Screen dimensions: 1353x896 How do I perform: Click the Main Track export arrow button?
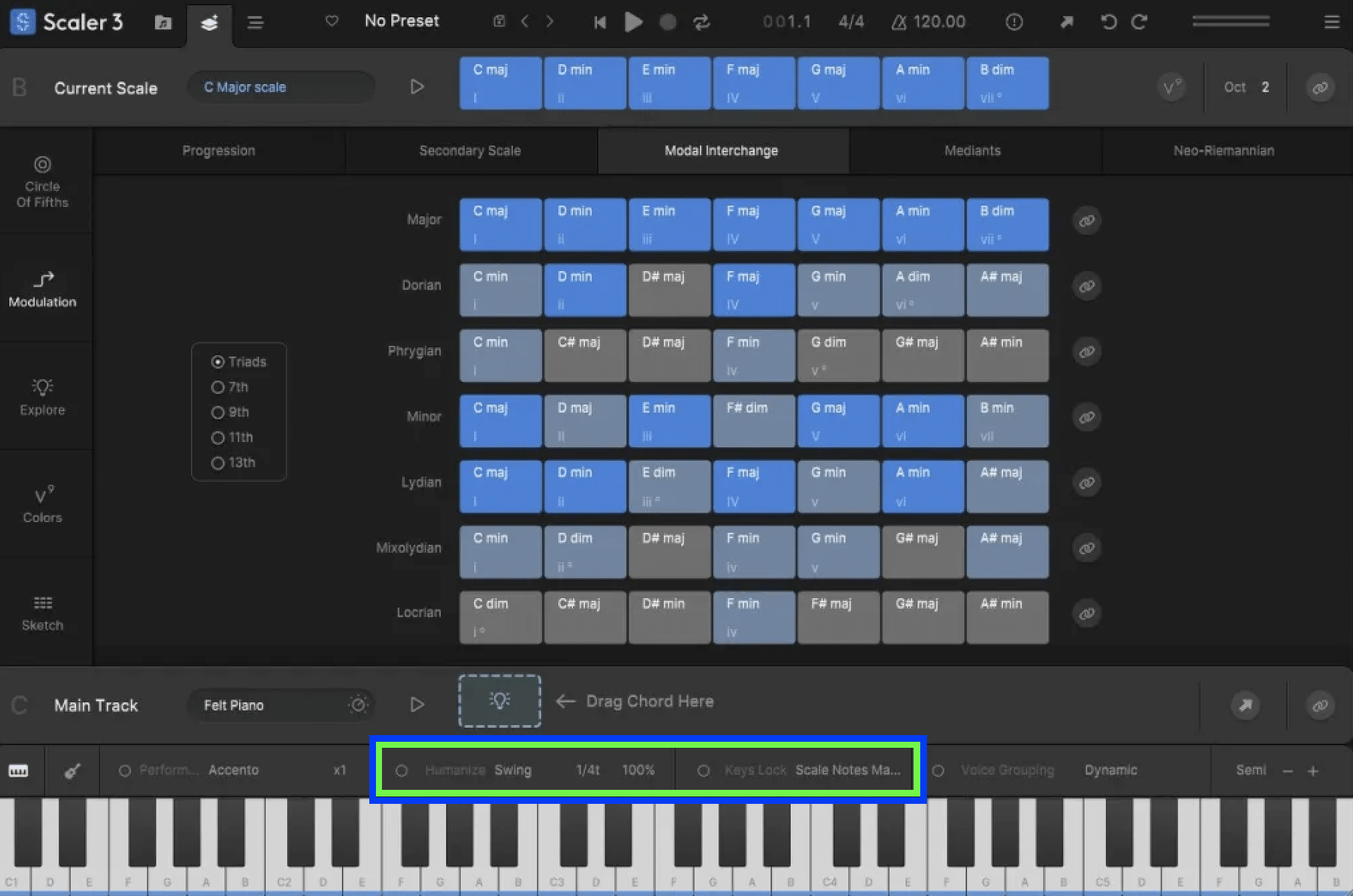[x=1245, y=705]
